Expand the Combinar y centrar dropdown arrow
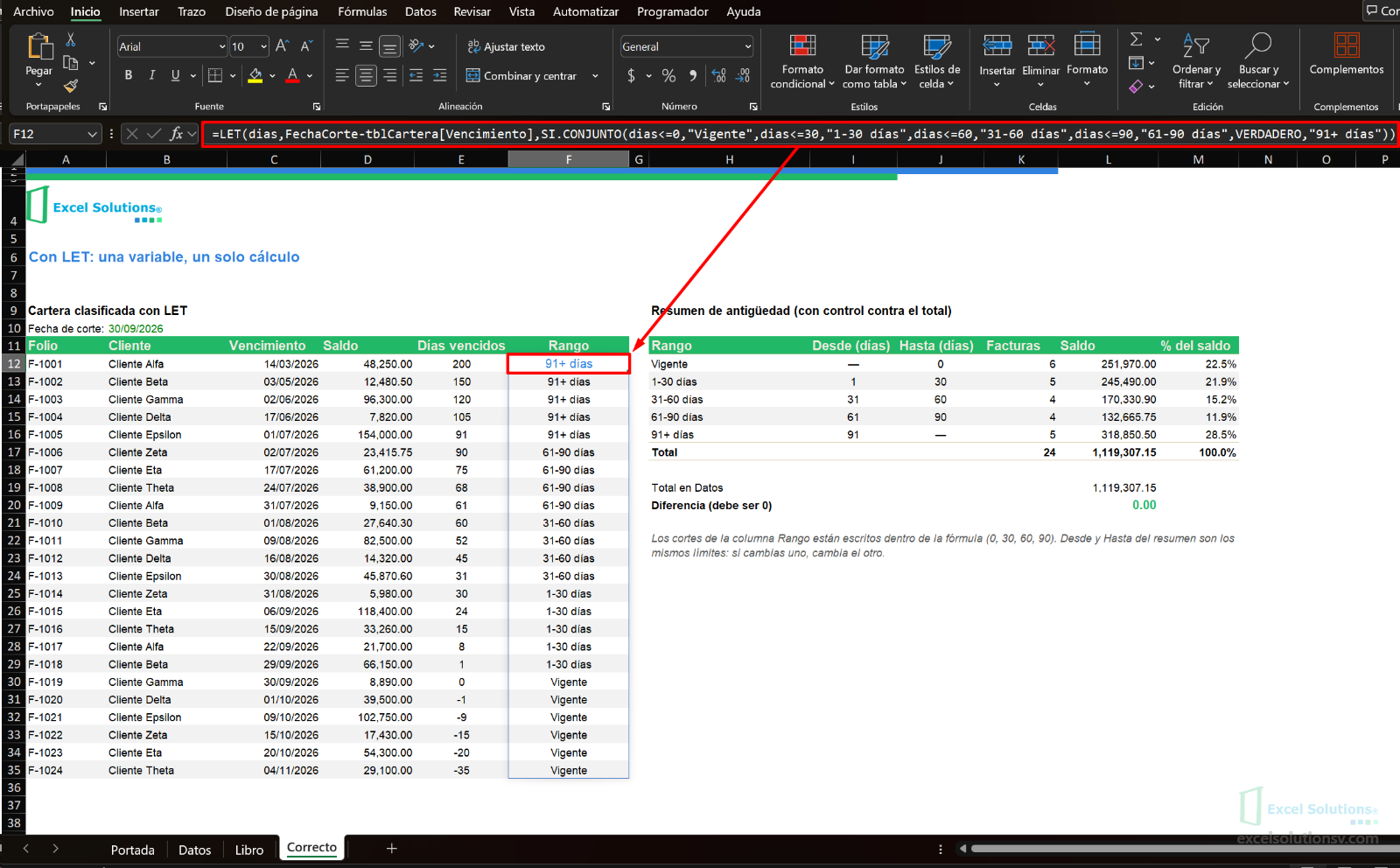This screenshot has width=1400, height=868. pos(595,76)
